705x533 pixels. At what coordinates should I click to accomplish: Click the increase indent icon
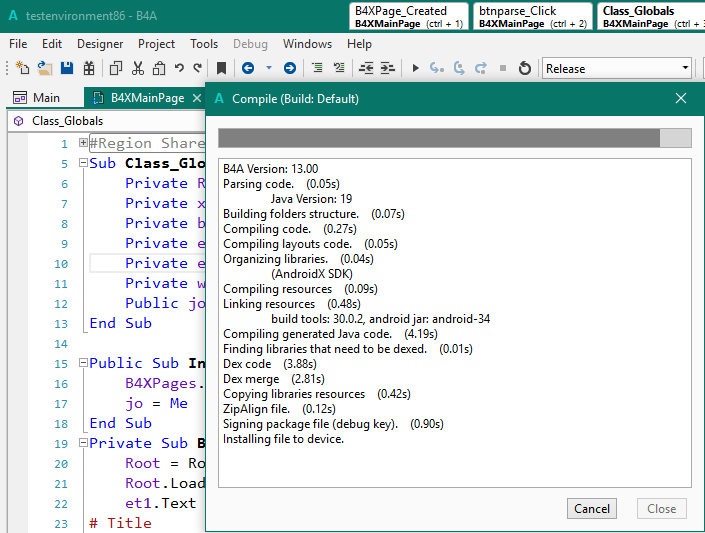point(388,68)
